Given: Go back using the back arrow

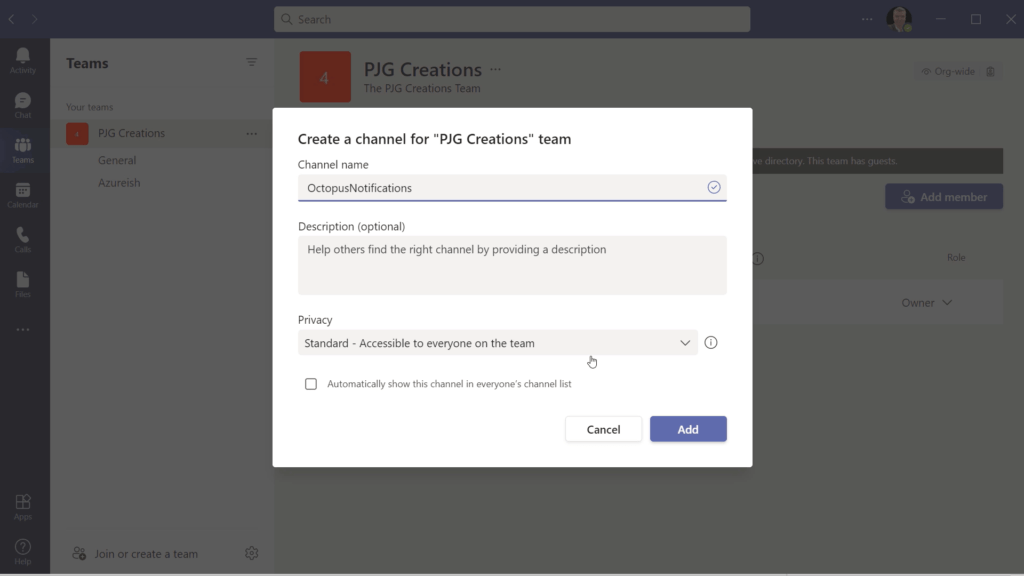Looking at the screenshot, I should click(x=12, y=20).
